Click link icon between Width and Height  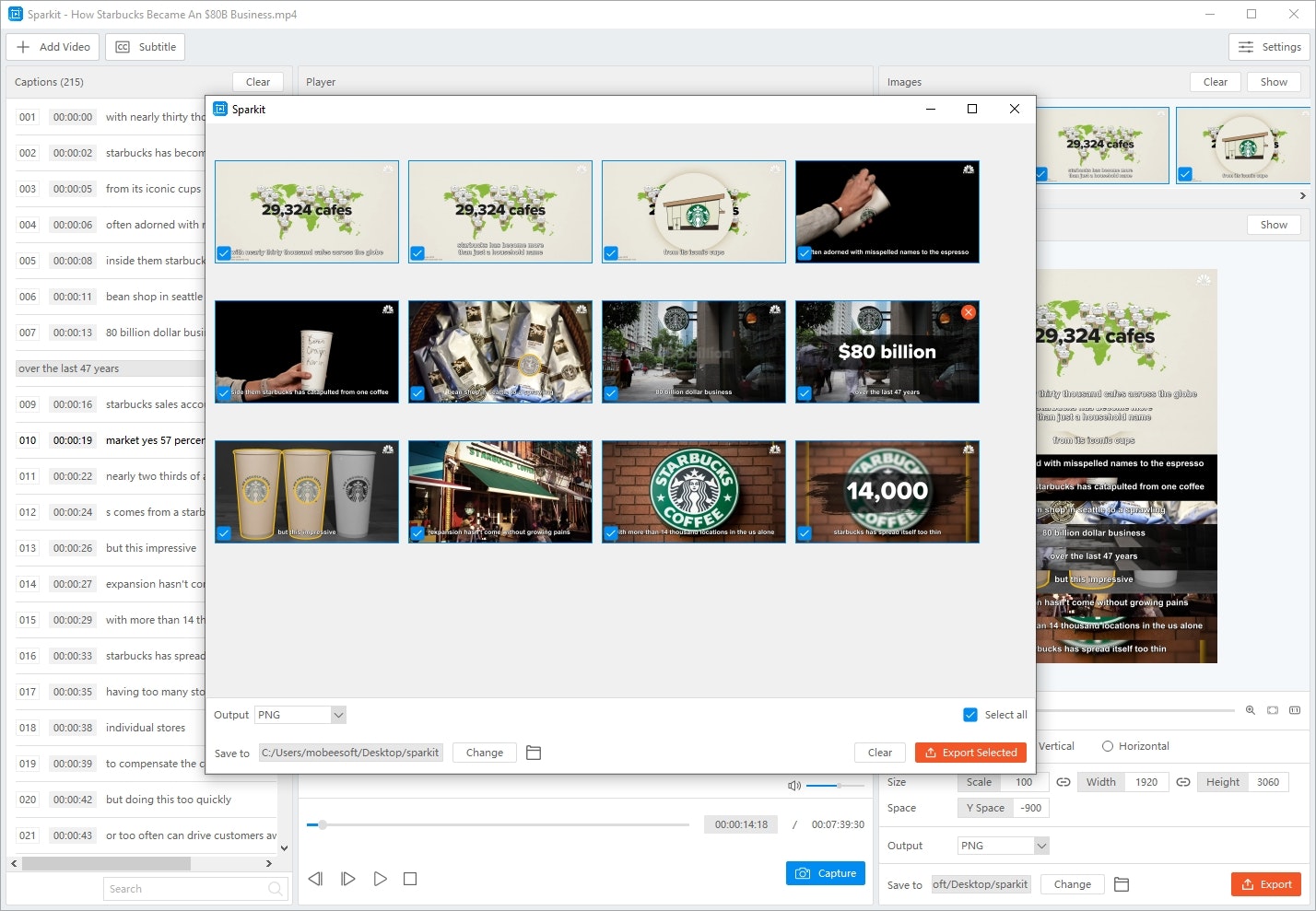[1183, 782]
